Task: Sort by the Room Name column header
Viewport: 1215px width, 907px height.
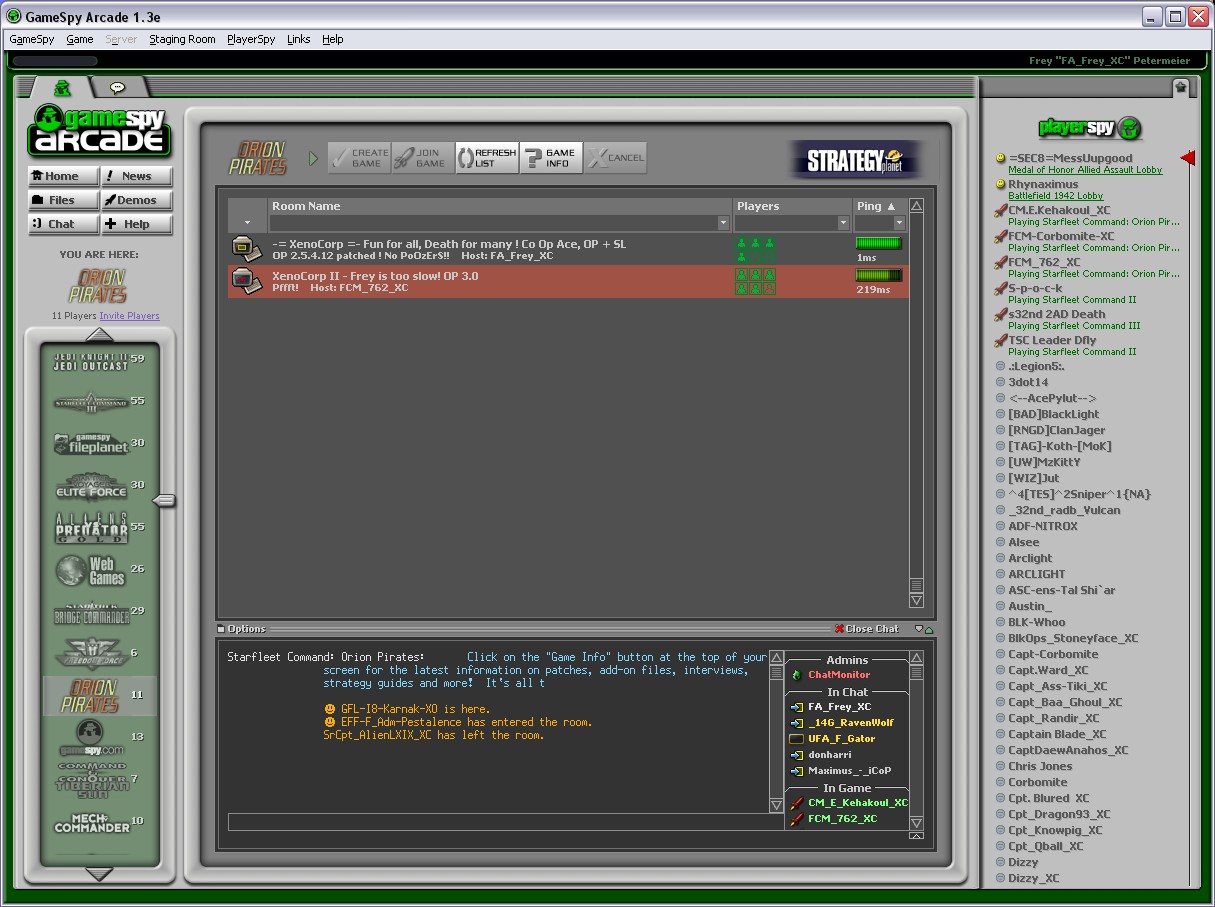Action: 500,206
